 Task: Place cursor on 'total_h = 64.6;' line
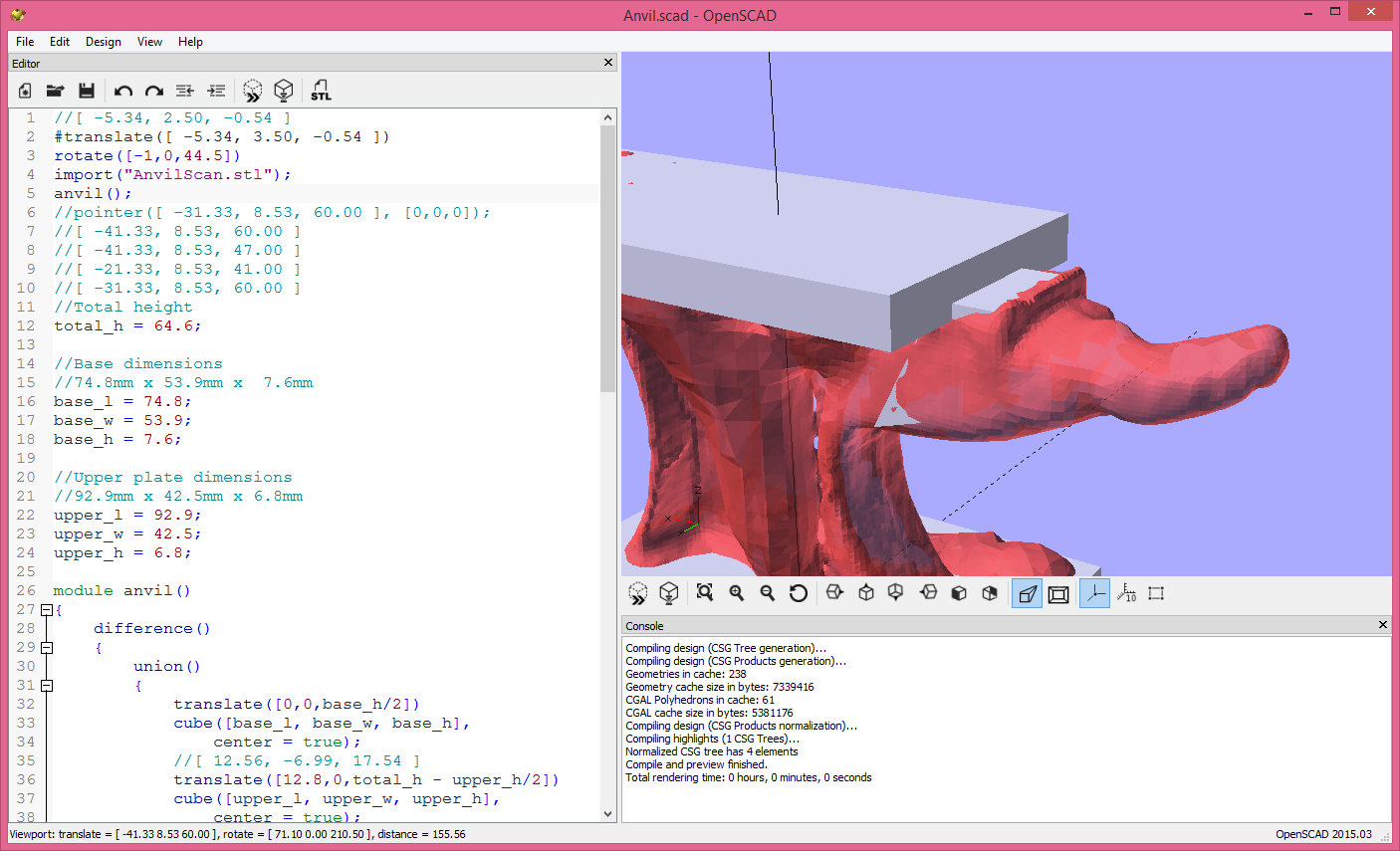coord(127,326)
